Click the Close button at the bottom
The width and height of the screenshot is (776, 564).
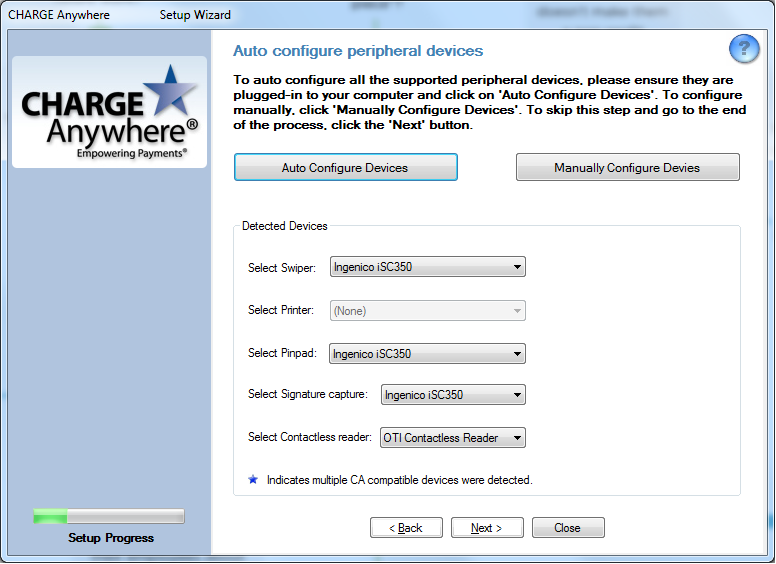[568, 527]
